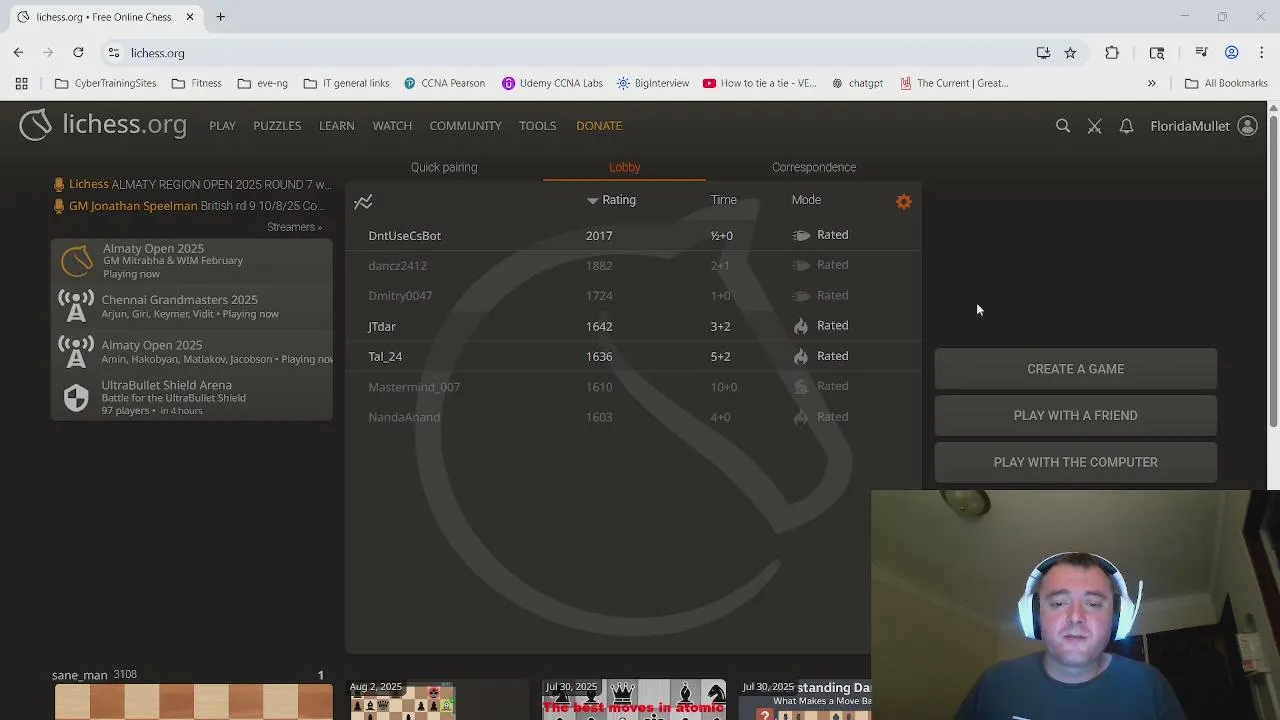This screenshot has width=1280, height=720.
Task: Open the Chrome apps grid icon
Action: click(x=21, y=83)
